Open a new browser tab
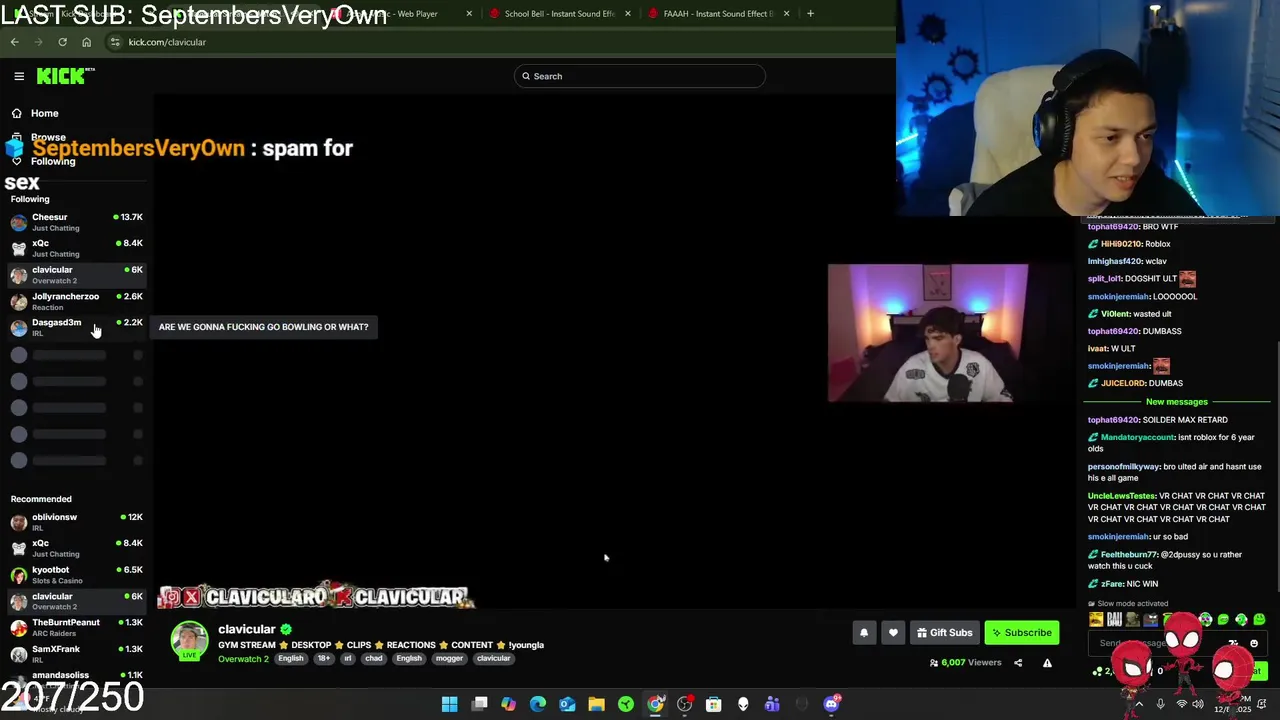Image resolution: width=1280 pixels, height=720 pixels. (x=810, y=14)
